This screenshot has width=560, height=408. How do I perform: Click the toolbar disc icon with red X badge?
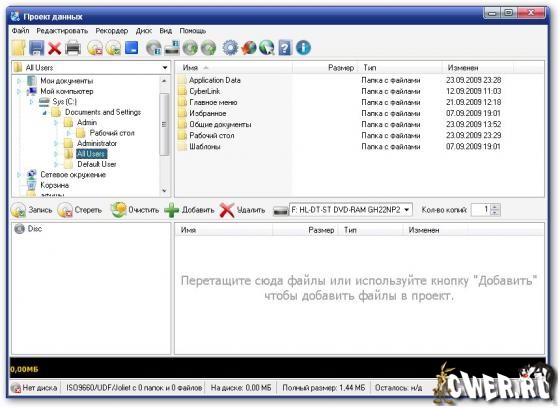pos(95,48)
